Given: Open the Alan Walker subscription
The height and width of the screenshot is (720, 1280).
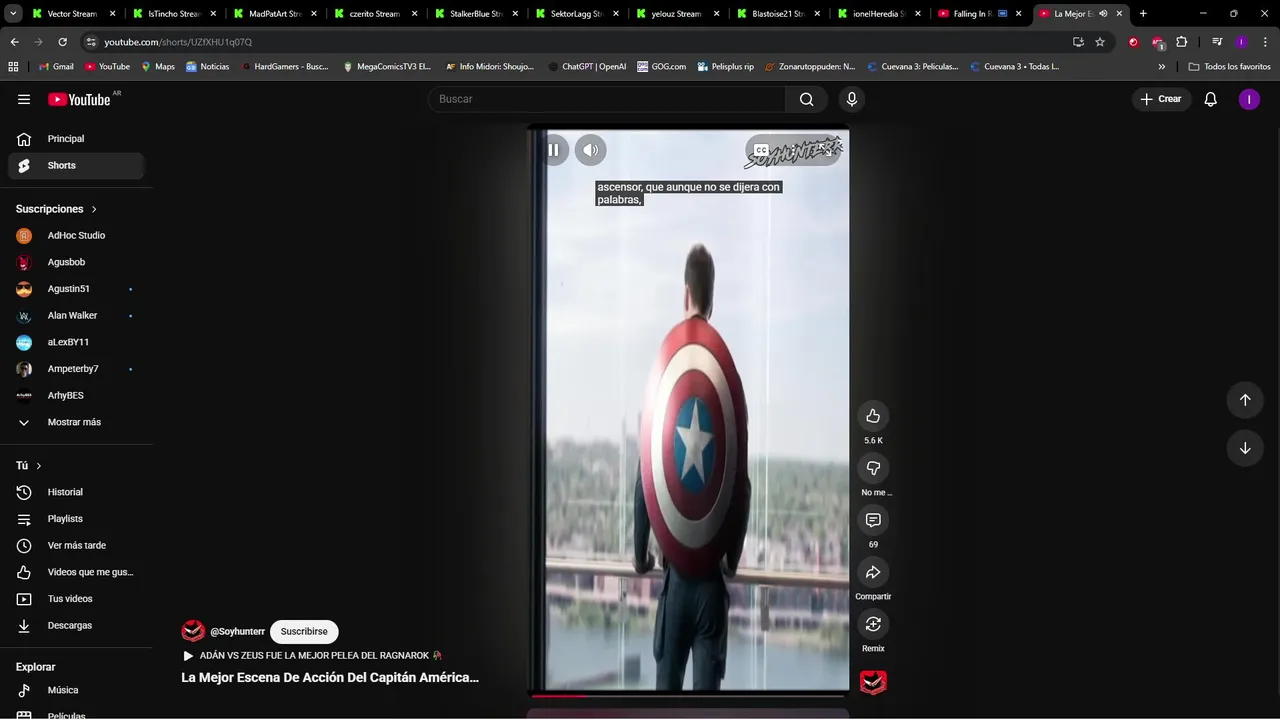Looking at the screenshot, I should 76,315.
